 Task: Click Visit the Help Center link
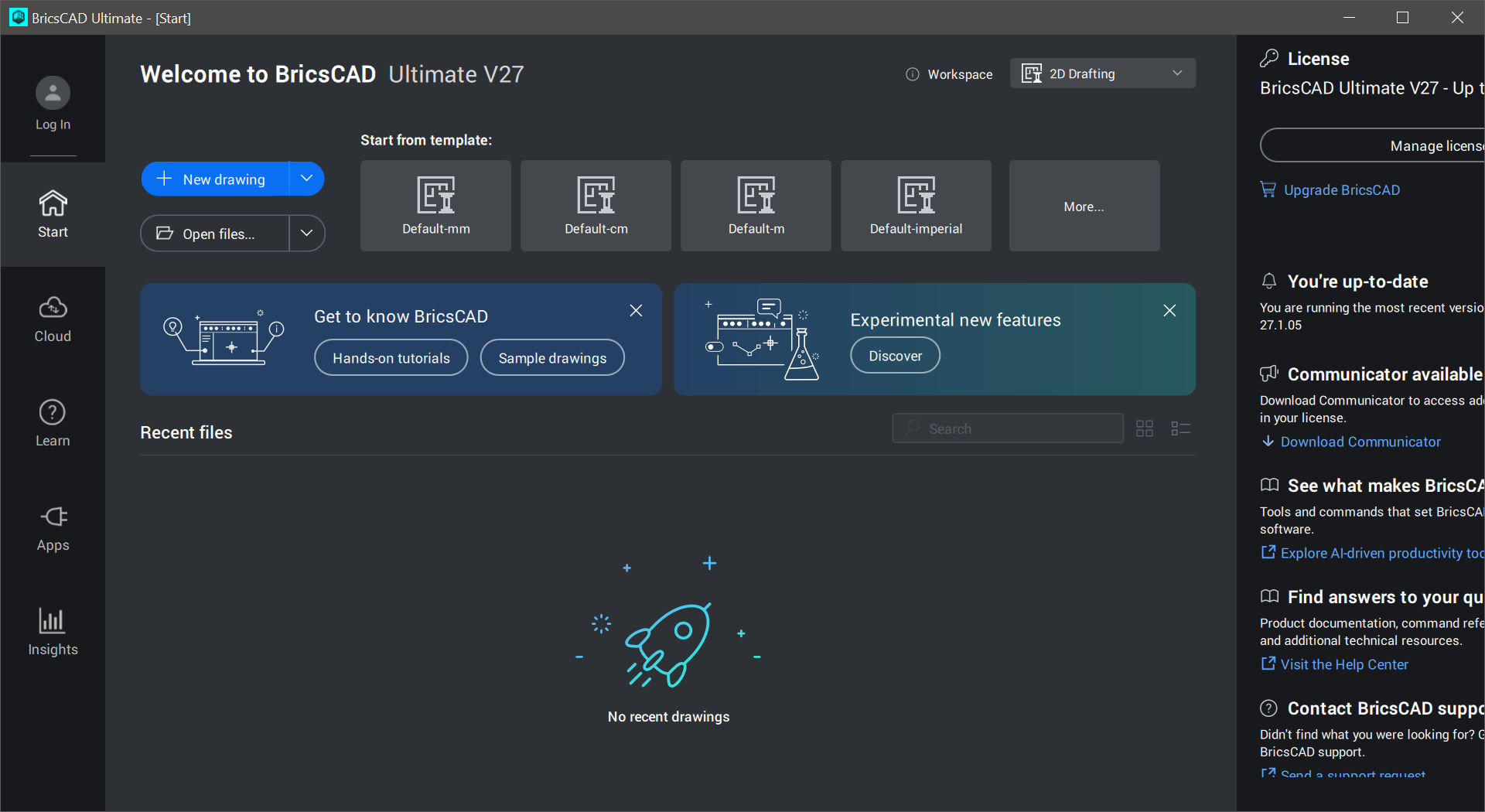click(x=1344, y=664)
